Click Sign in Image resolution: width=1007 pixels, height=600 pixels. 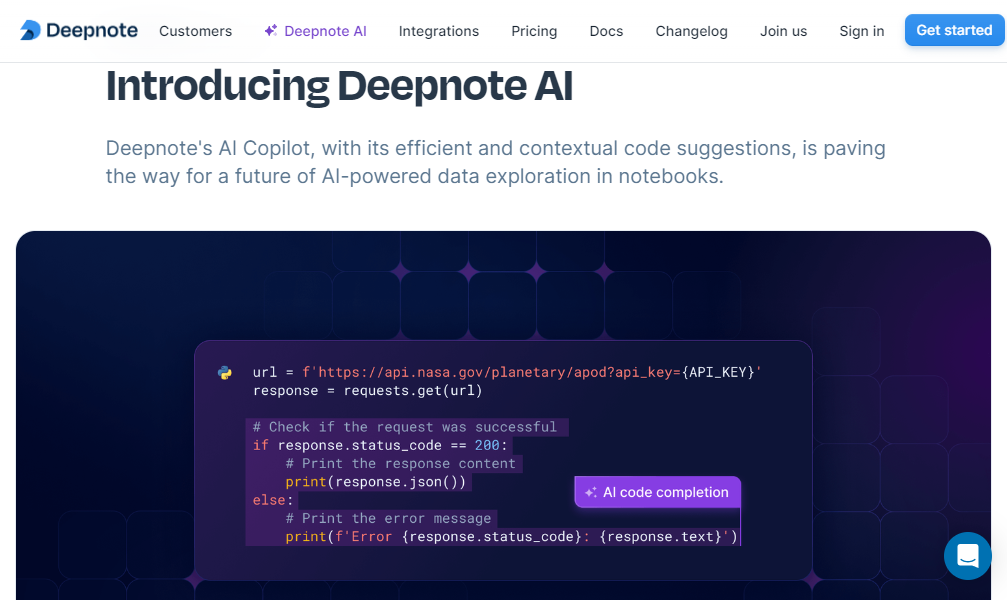(x=861, y=31)
